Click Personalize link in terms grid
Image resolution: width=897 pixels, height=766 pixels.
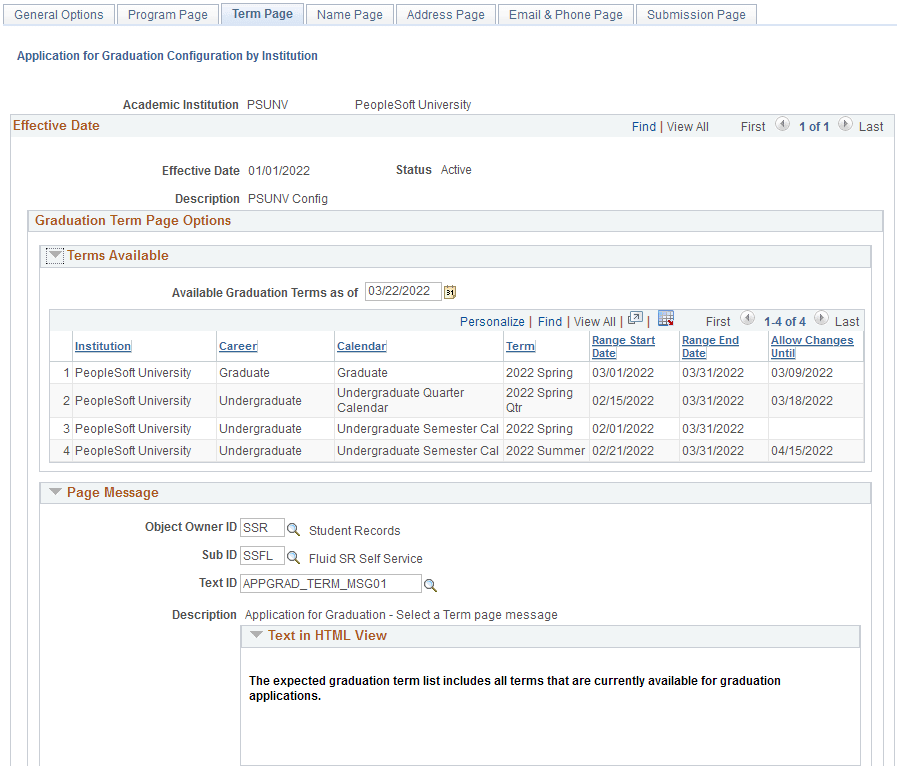pyautogui.click(x=492, y=322)
